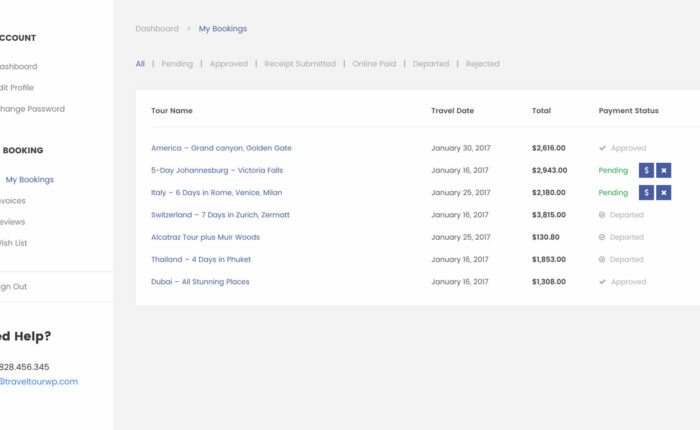The width and height of the screenshot is (700, 430).
Task: Cancel the 5-Day Johannesburg booking with X icon
Action: click(664, 170)
